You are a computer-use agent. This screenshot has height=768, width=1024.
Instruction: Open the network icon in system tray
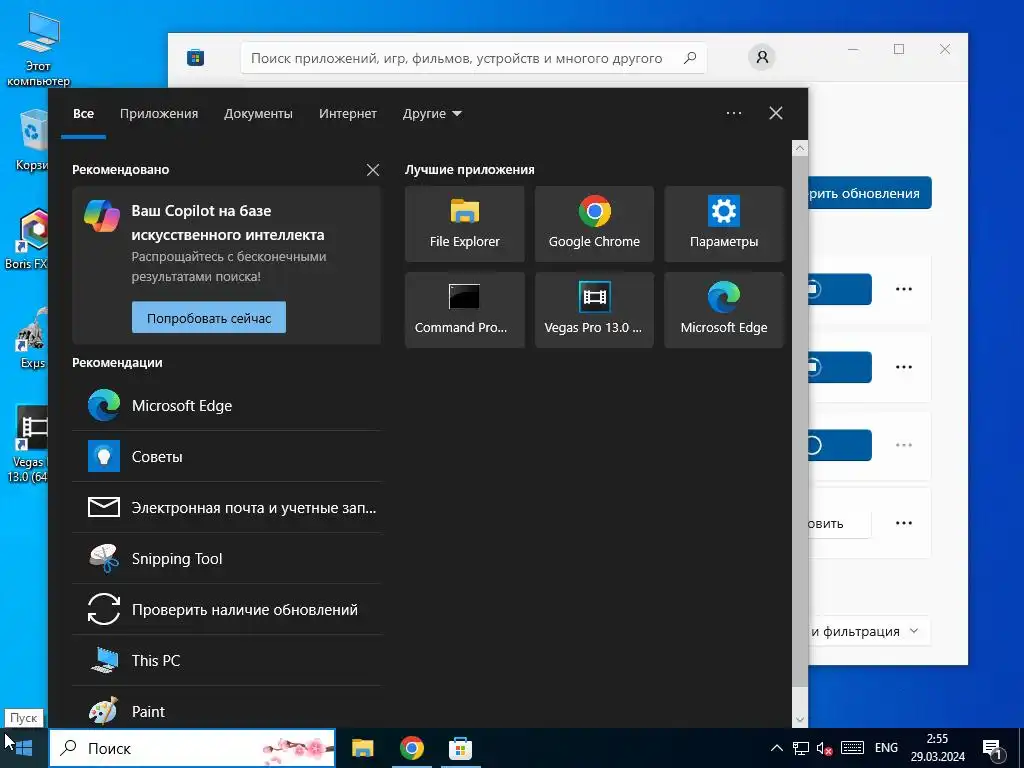(x=801, y=748)
